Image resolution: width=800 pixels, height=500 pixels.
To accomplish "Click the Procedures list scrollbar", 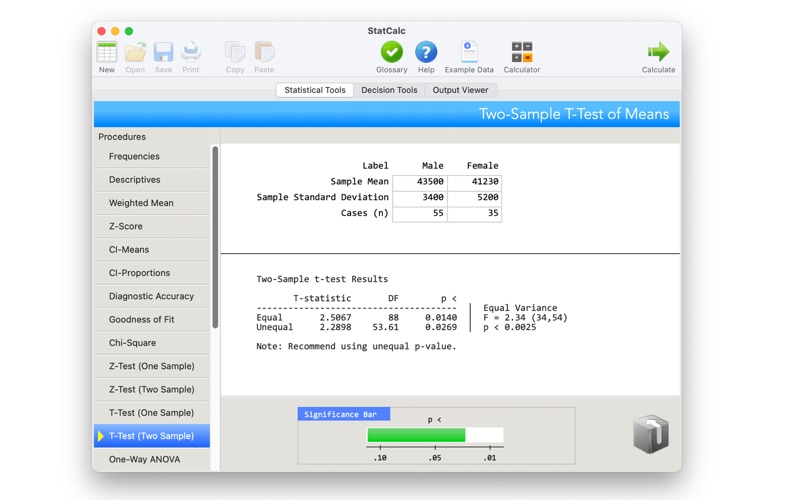I will click(x=215, y=237).
